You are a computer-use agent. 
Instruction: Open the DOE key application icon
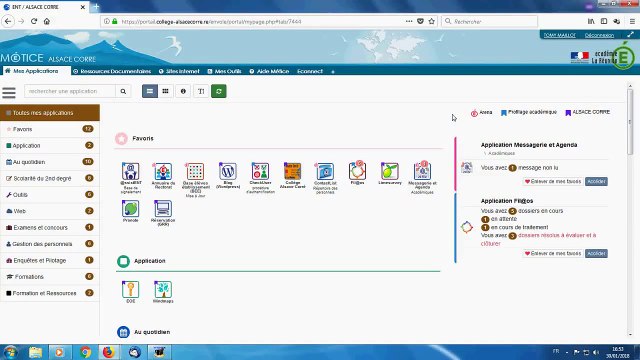[x=131, y=289]
